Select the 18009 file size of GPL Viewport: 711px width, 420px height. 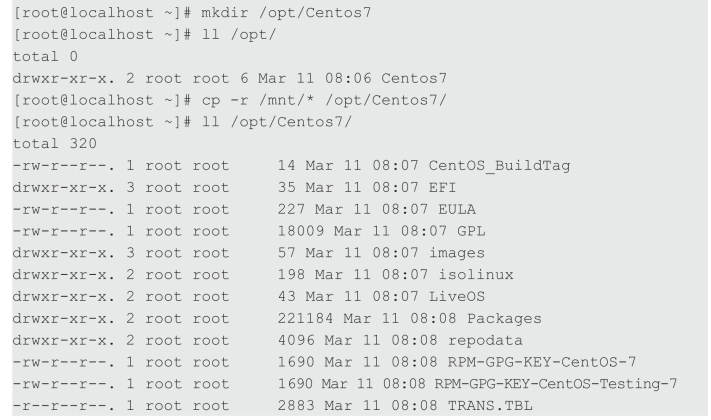[301, 231]
